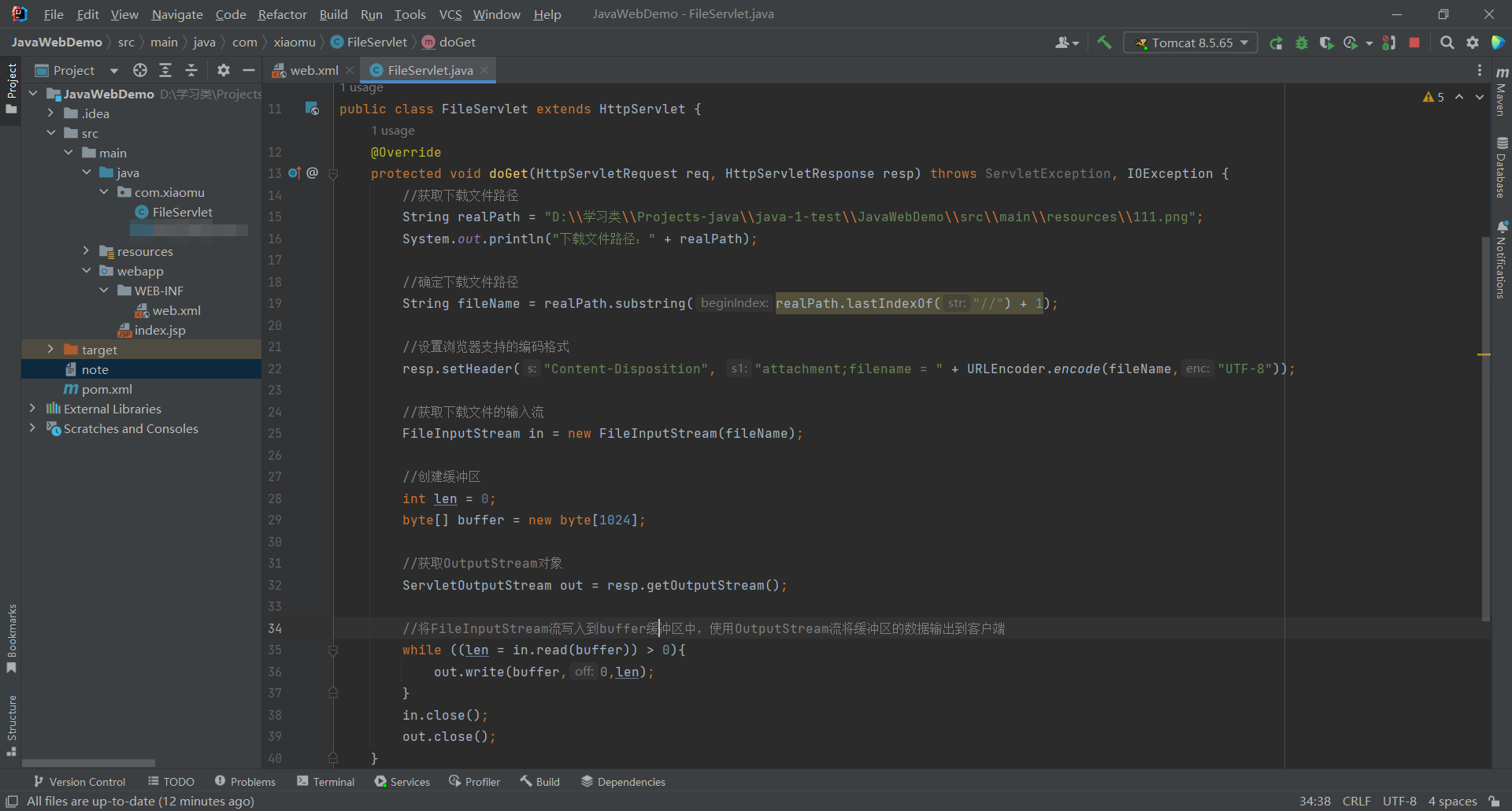The image size is (1512, 811).
Task: Close the FileServlet.java tab
Action: point(484,70)
